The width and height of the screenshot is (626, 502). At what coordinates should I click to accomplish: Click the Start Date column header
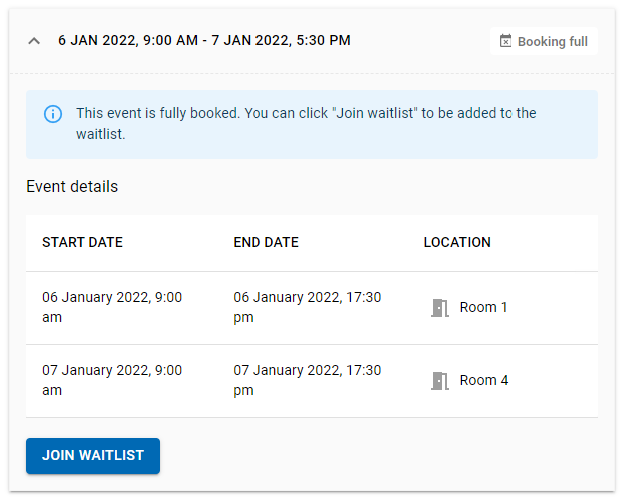(x=82, y=242)
